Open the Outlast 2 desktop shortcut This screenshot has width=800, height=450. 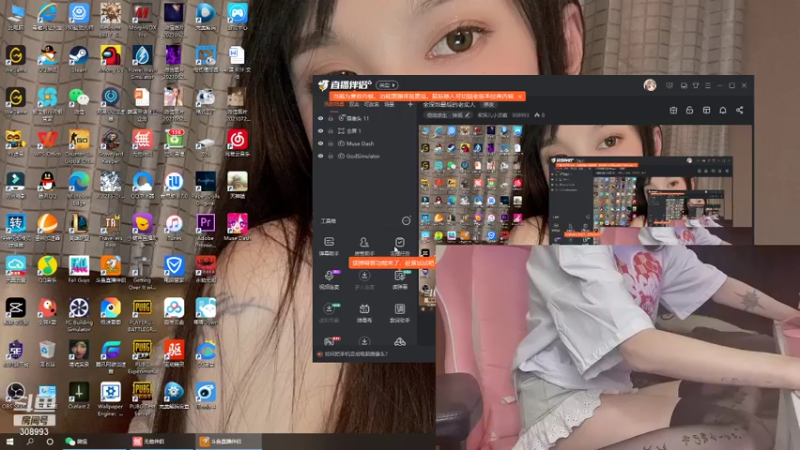79,395
